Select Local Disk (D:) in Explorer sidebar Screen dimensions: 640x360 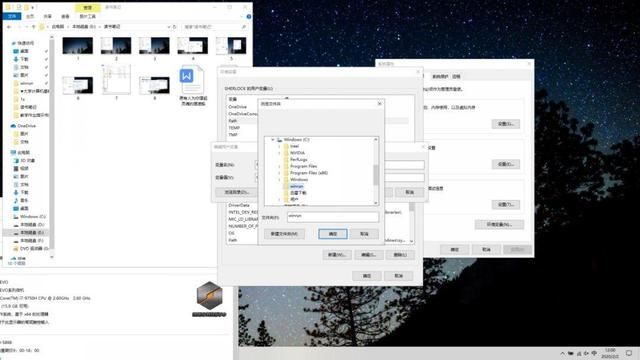[x=32, y=224]
